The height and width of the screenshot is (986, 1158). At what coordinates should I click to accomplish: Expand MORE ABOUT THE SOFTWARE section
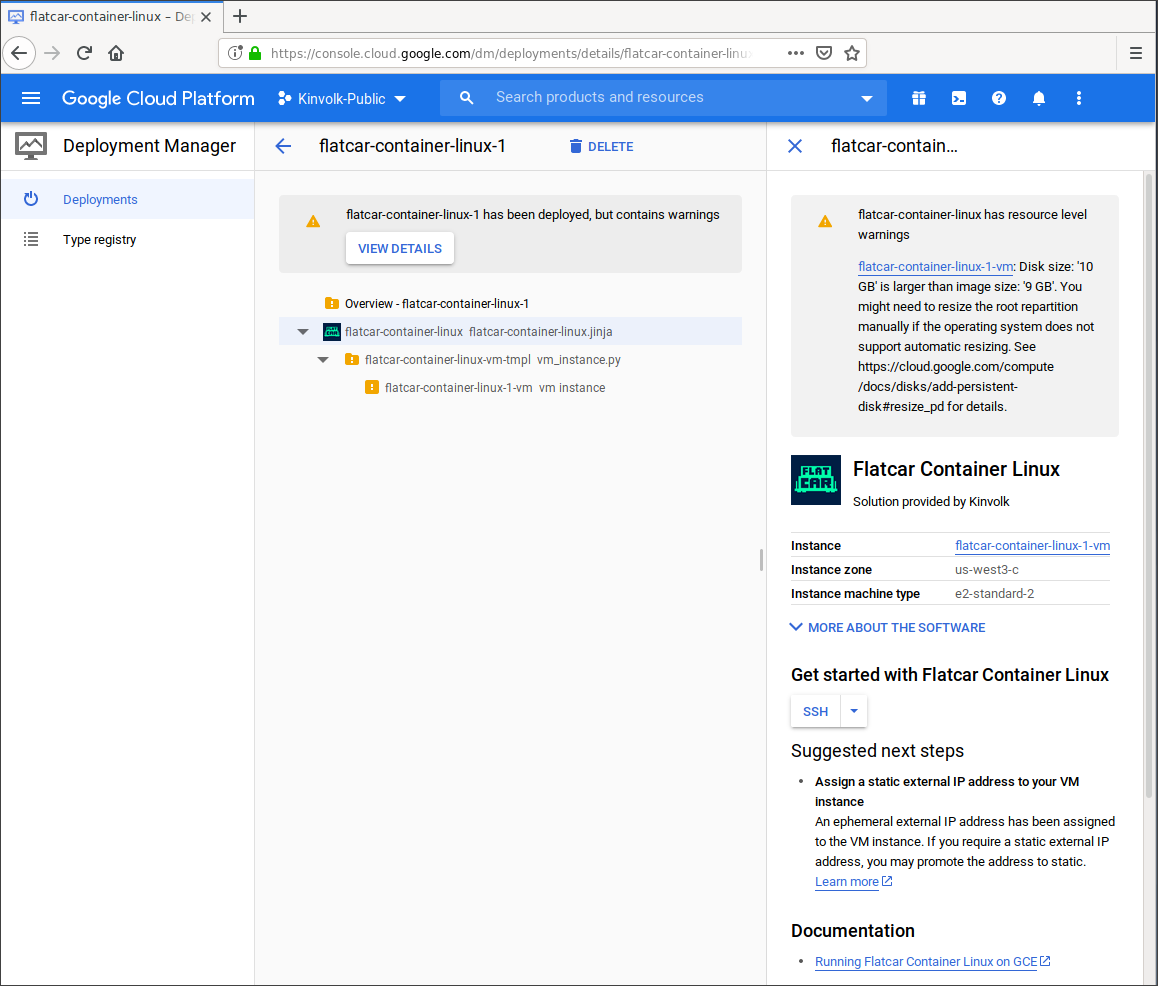click(887, 627)
